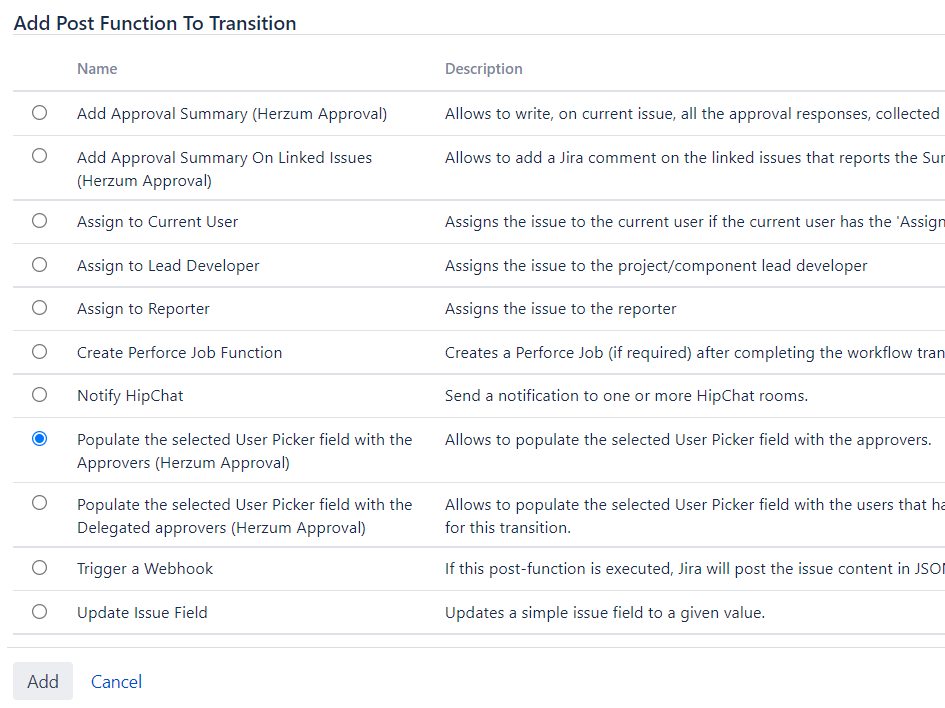Image resolution: width=945 pixels, height=708 pixels.
Task: Click the Cancel link
Action: 116,682
